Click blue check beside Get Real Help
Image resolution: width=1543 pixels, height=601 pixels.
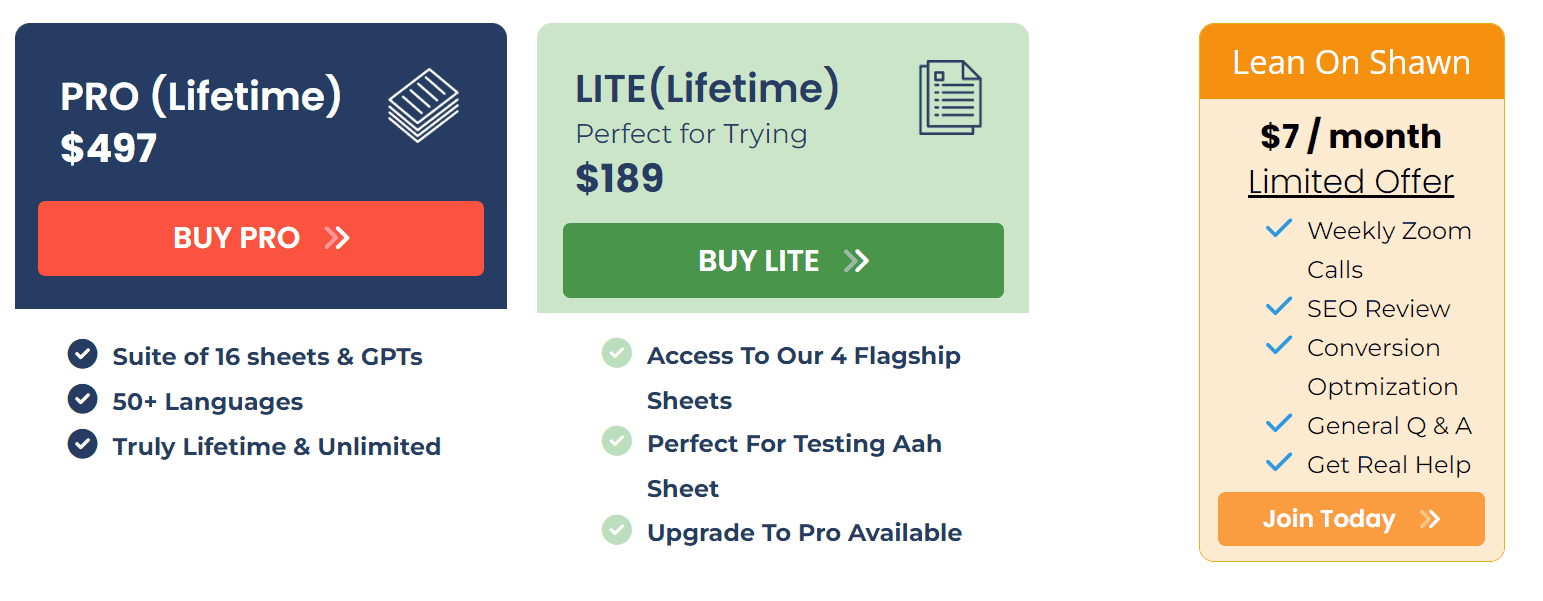[x=1278, y=462]
